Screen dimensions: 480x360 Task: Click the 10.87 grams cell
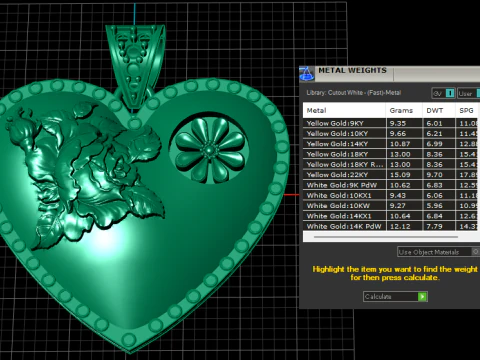pos(404,144)
